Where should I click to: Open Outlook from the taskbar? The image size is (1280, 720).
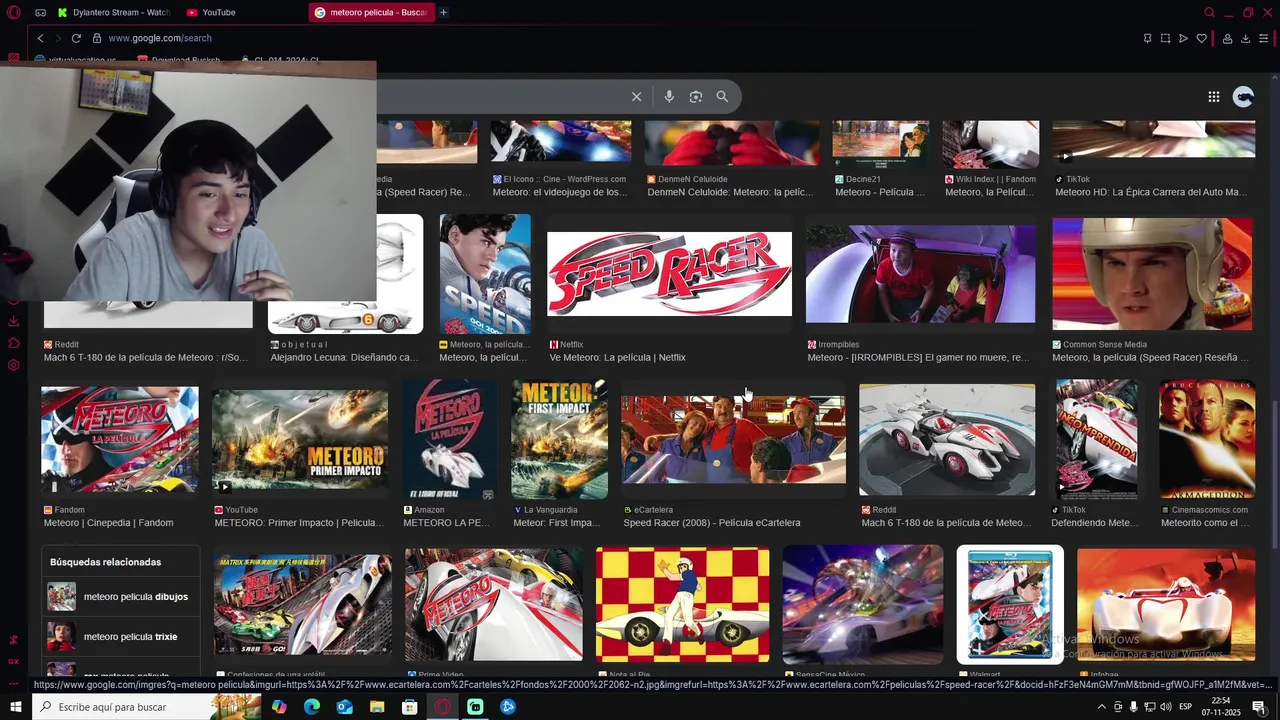344,707
